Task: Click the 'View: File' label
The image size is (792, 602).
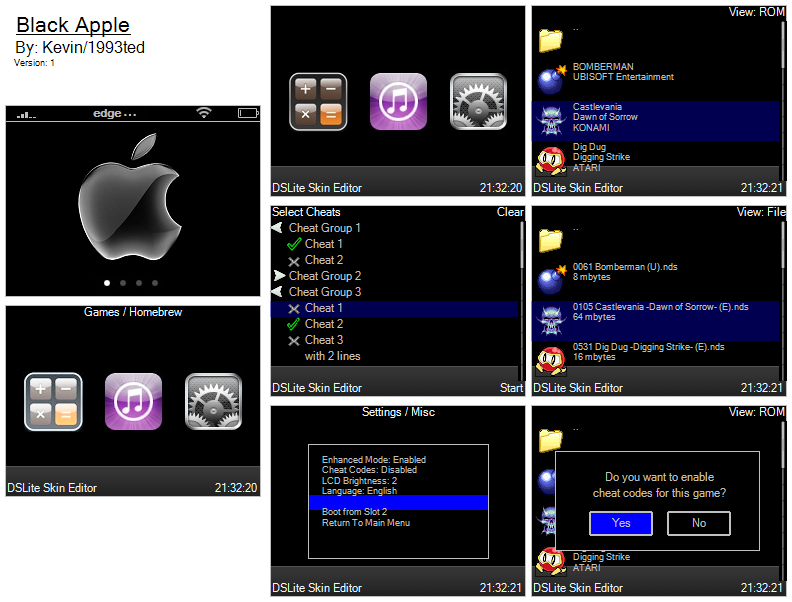Action: [x=761, y=212]
